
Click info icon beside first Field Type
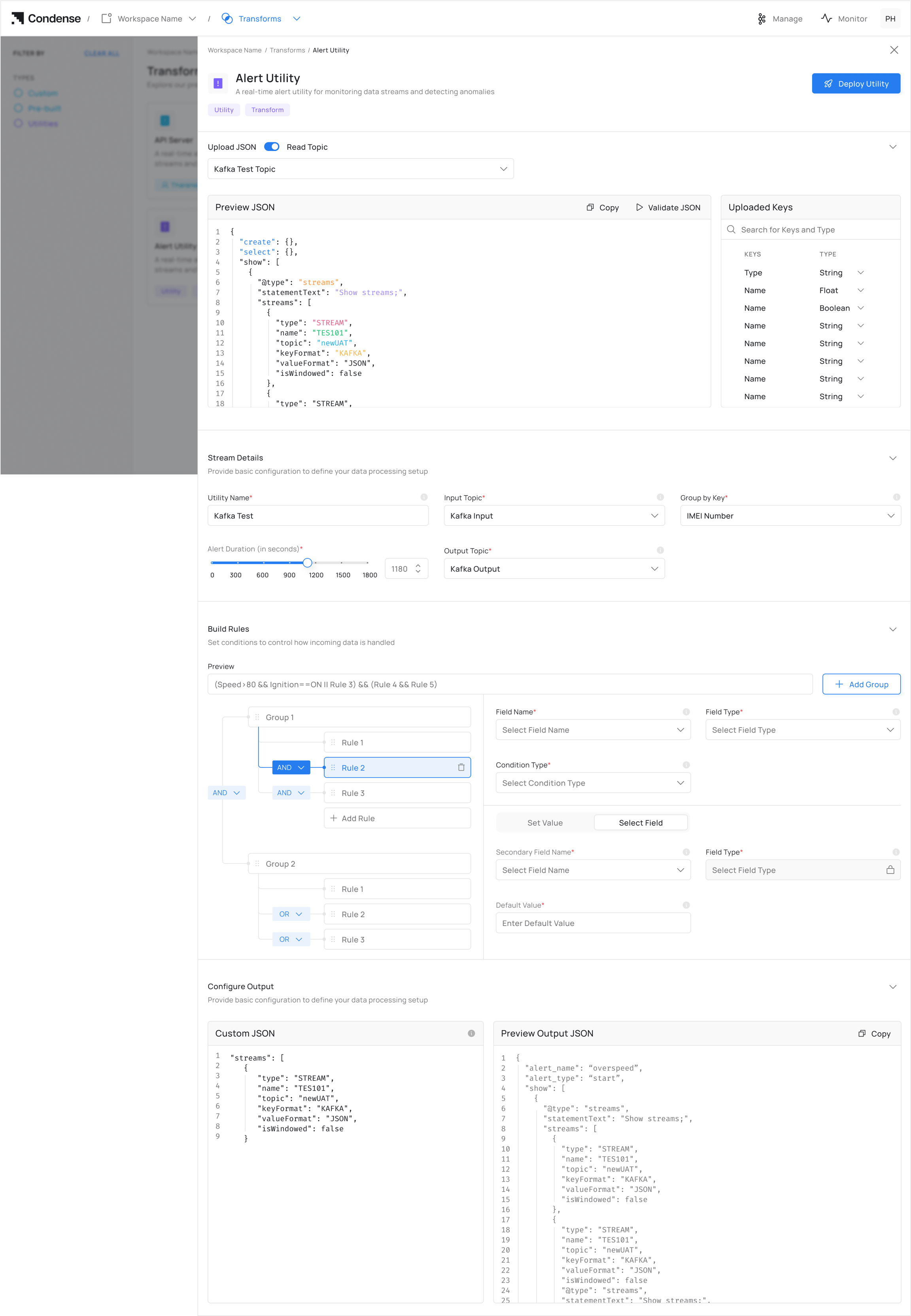896,712
